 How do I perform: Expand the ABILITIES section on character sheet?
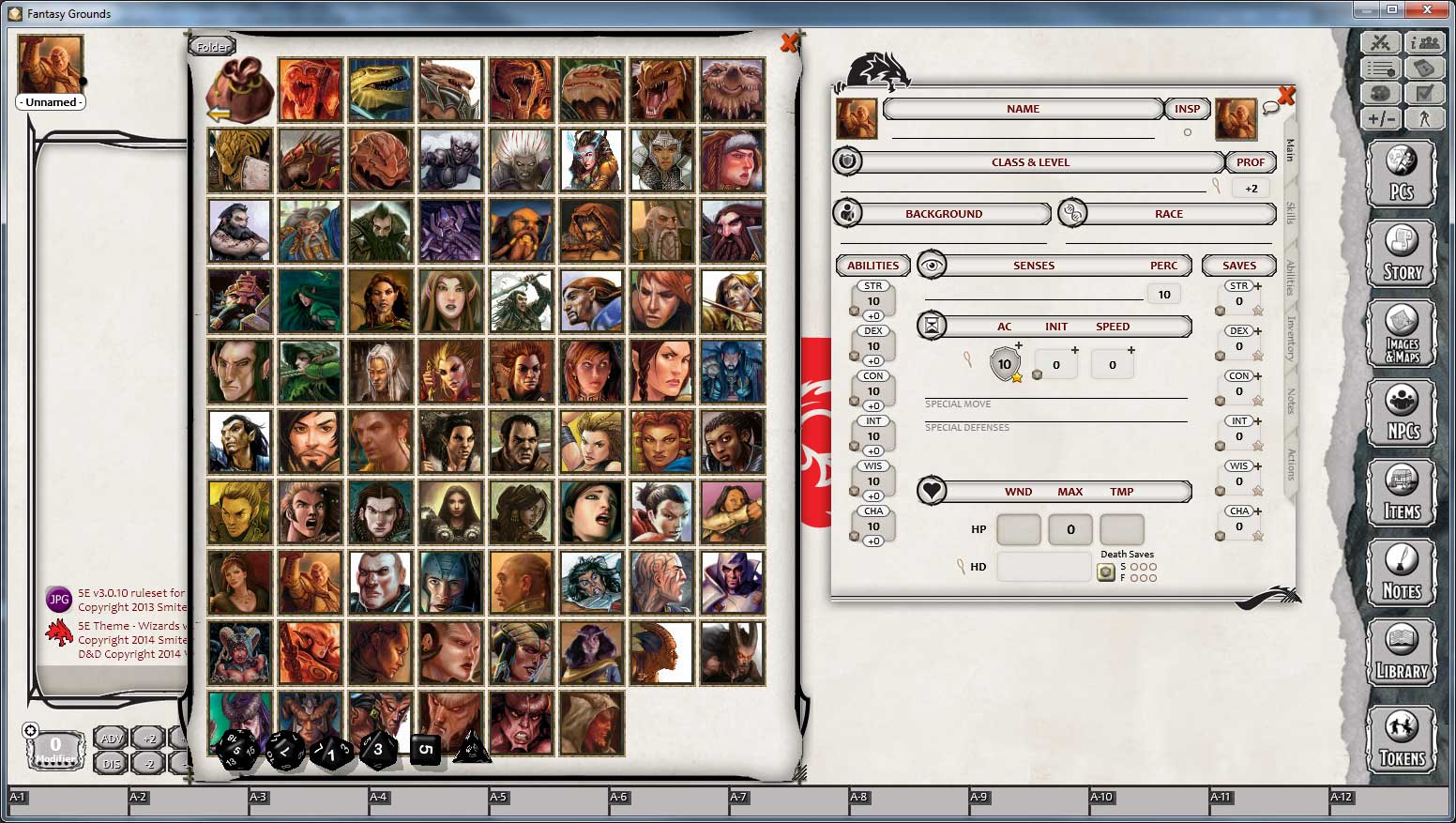click(x=872, y=265)
